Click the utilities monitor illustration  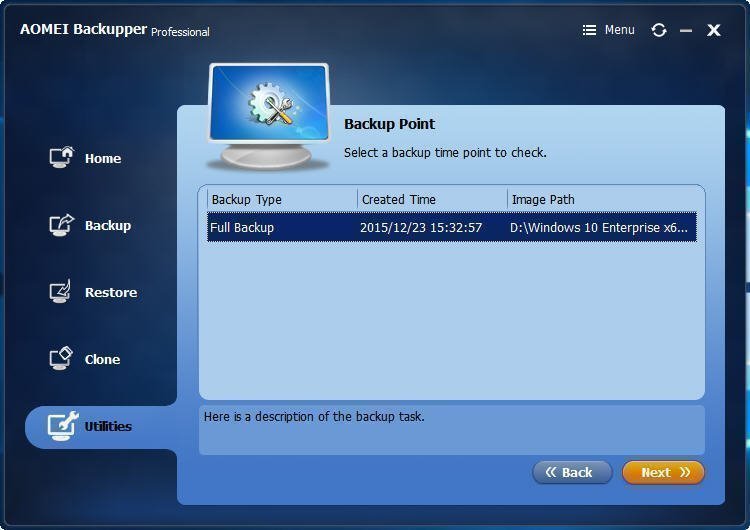coord(268,116)
